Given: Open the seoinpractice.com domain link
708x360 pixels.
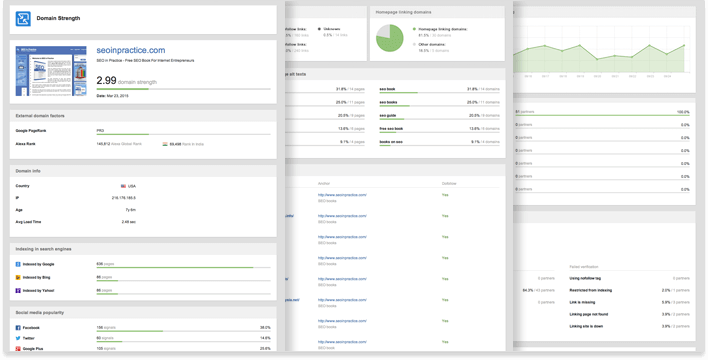Looking at the screenshot, I should pos(130,50).
